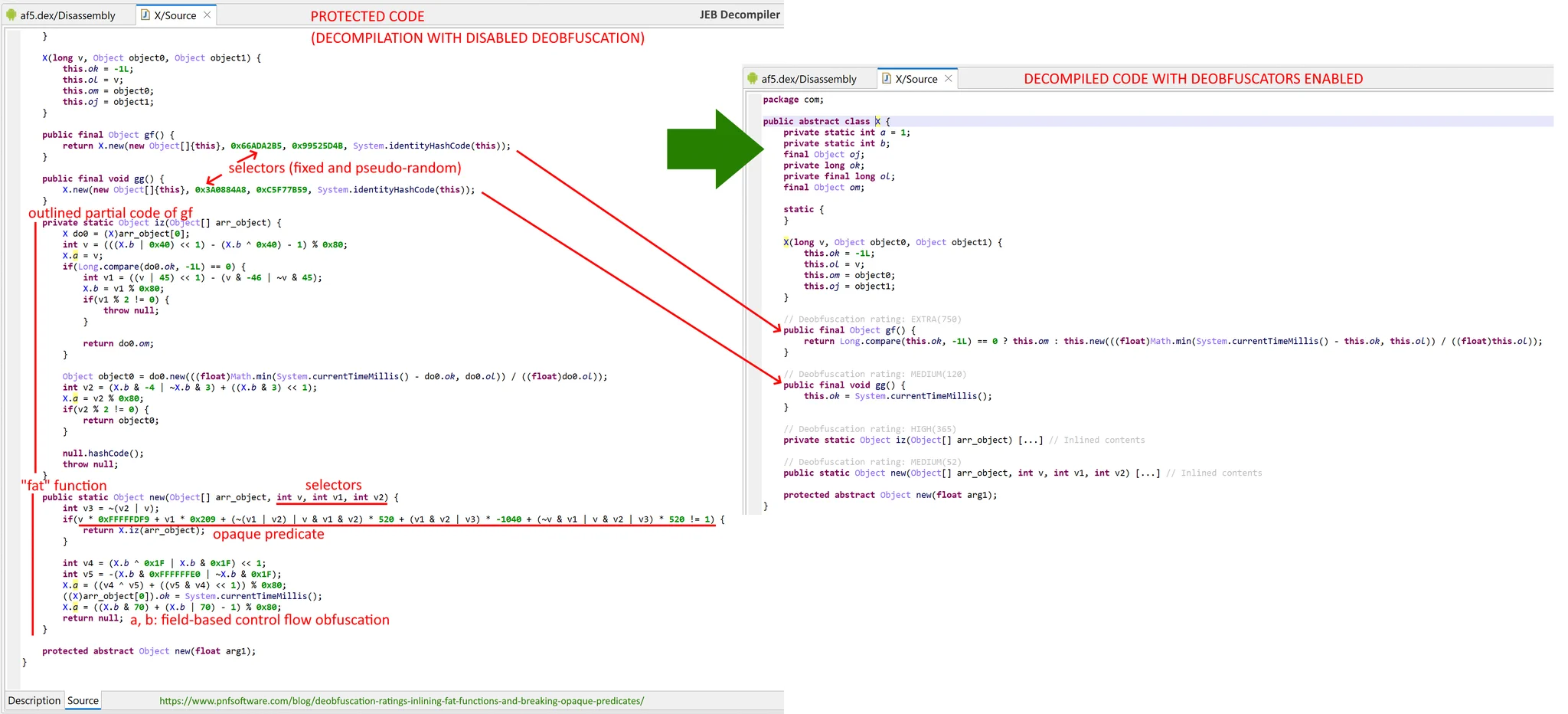Click 'Deobfuscation rating: EXTRA(750)' comment
1568x714 pixels.
click(872, 319)
